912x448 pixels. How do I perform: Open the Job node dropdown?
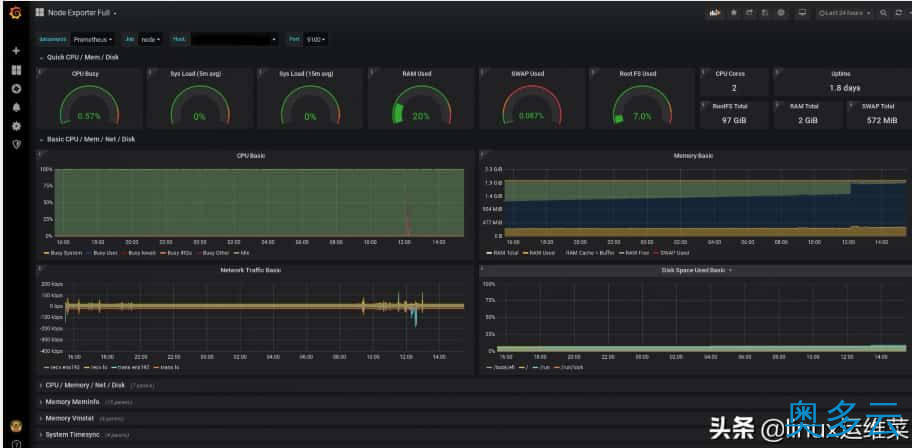pos(151,40)
